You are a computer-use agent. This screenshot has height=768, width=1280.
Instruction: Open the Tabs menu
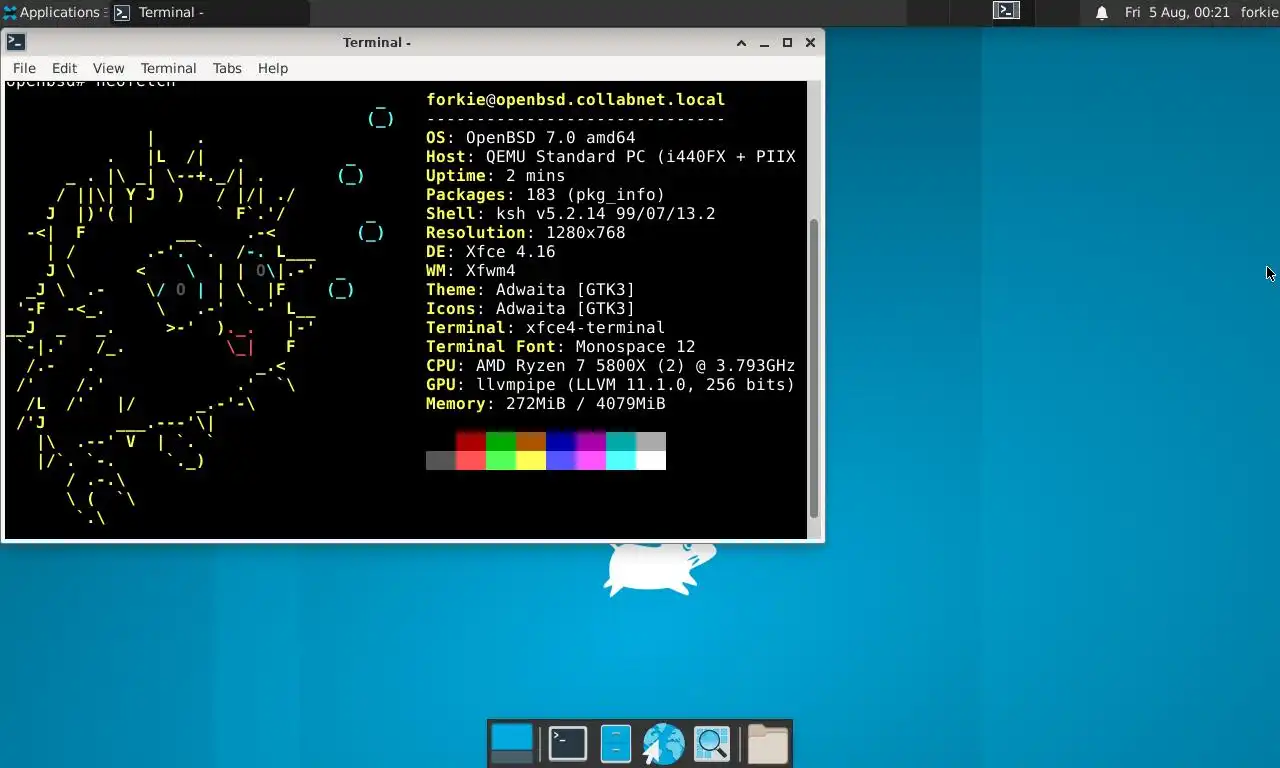(x=227, y=68)
